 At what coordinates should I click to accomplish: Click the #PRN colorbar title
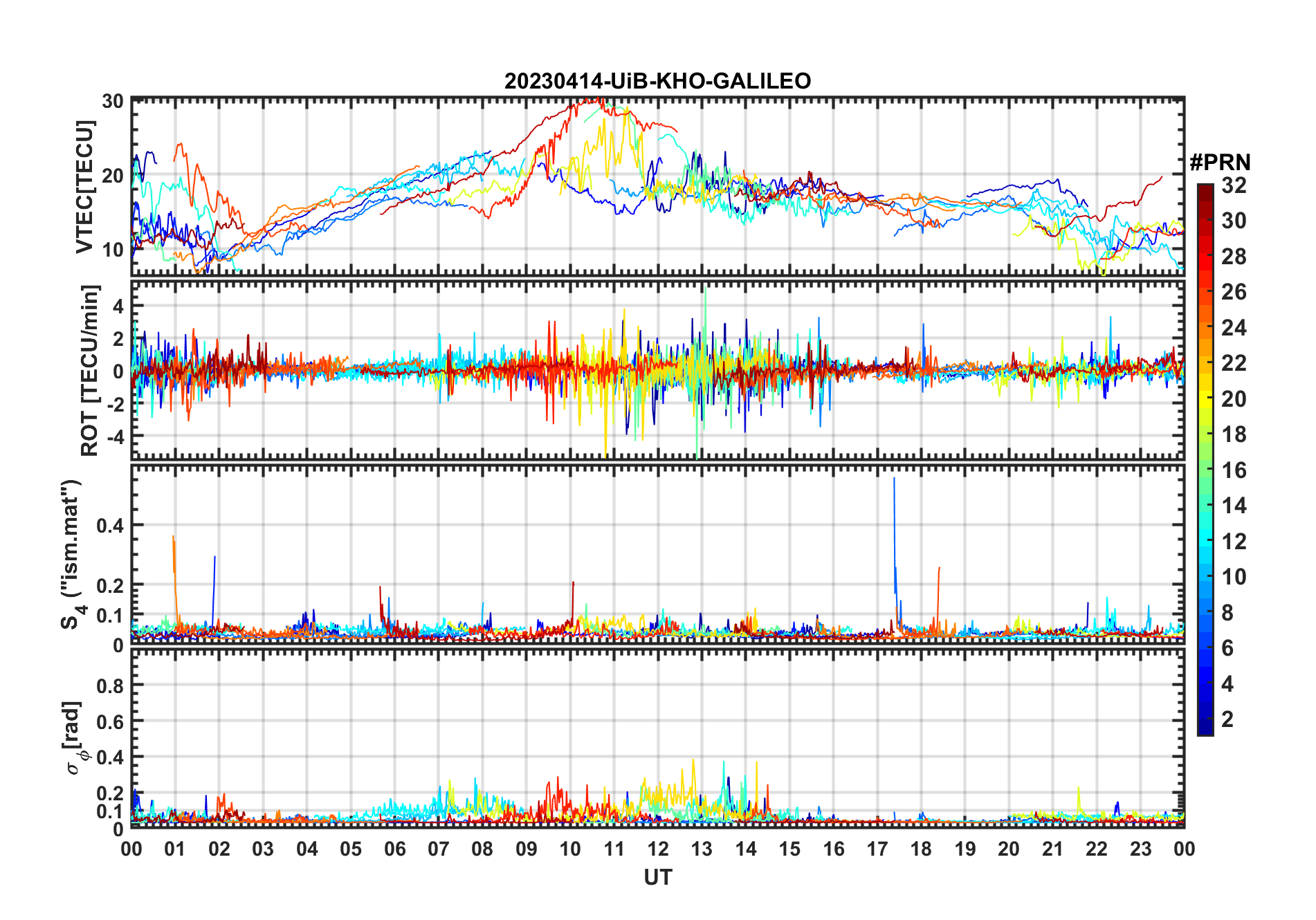1220,163
